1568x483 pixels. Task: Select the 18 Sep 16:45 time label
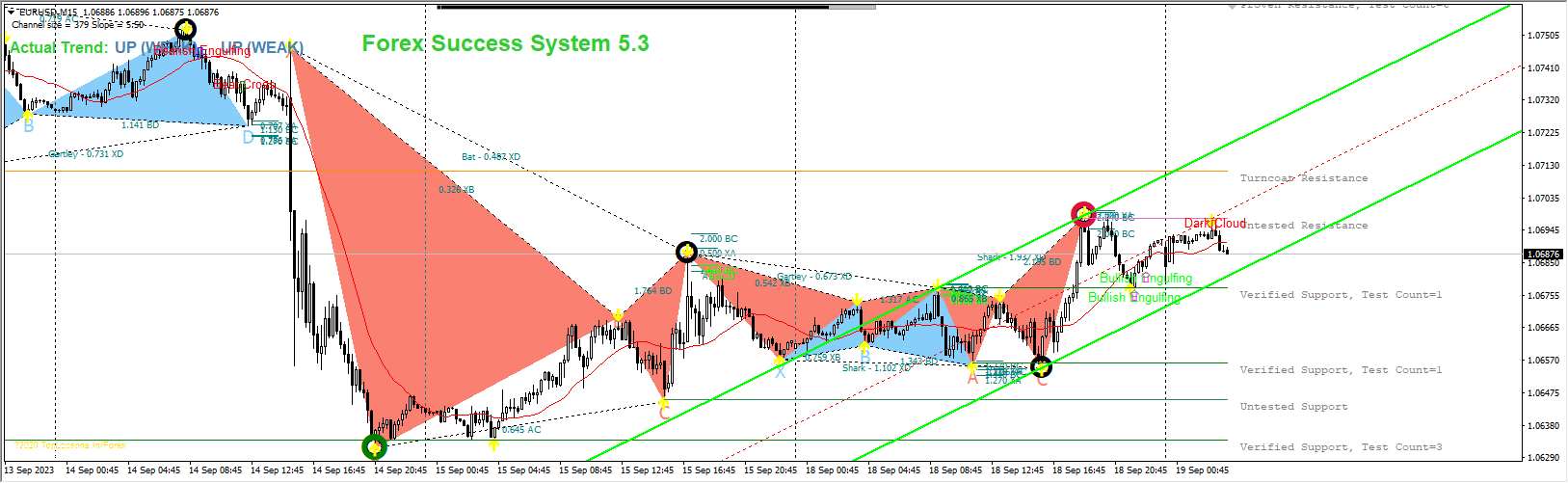click(1079, 470)
